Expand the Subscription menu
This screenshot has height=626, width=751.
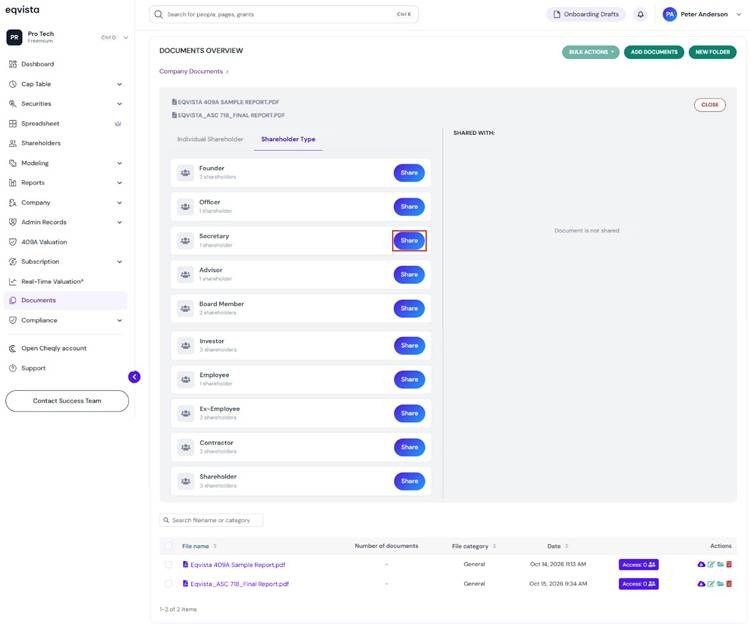pyautogui.click(x=119, y=262)
